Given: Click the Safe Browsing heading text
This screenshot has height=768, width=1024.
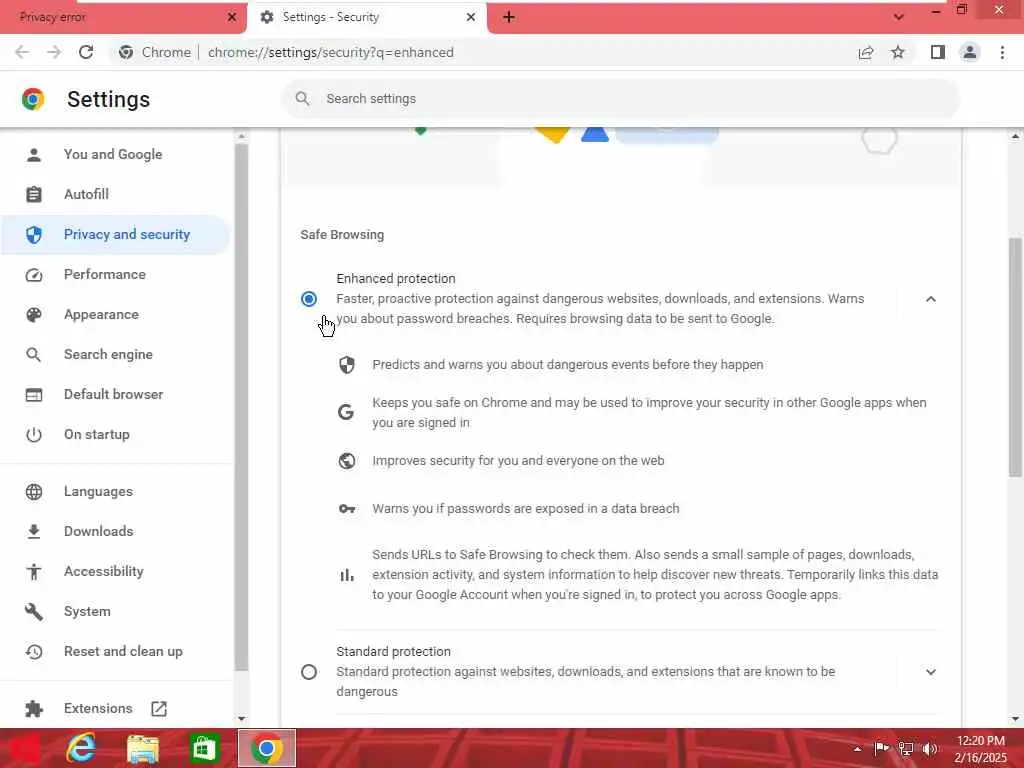Looking at the screenshot, I should [342, 234].
